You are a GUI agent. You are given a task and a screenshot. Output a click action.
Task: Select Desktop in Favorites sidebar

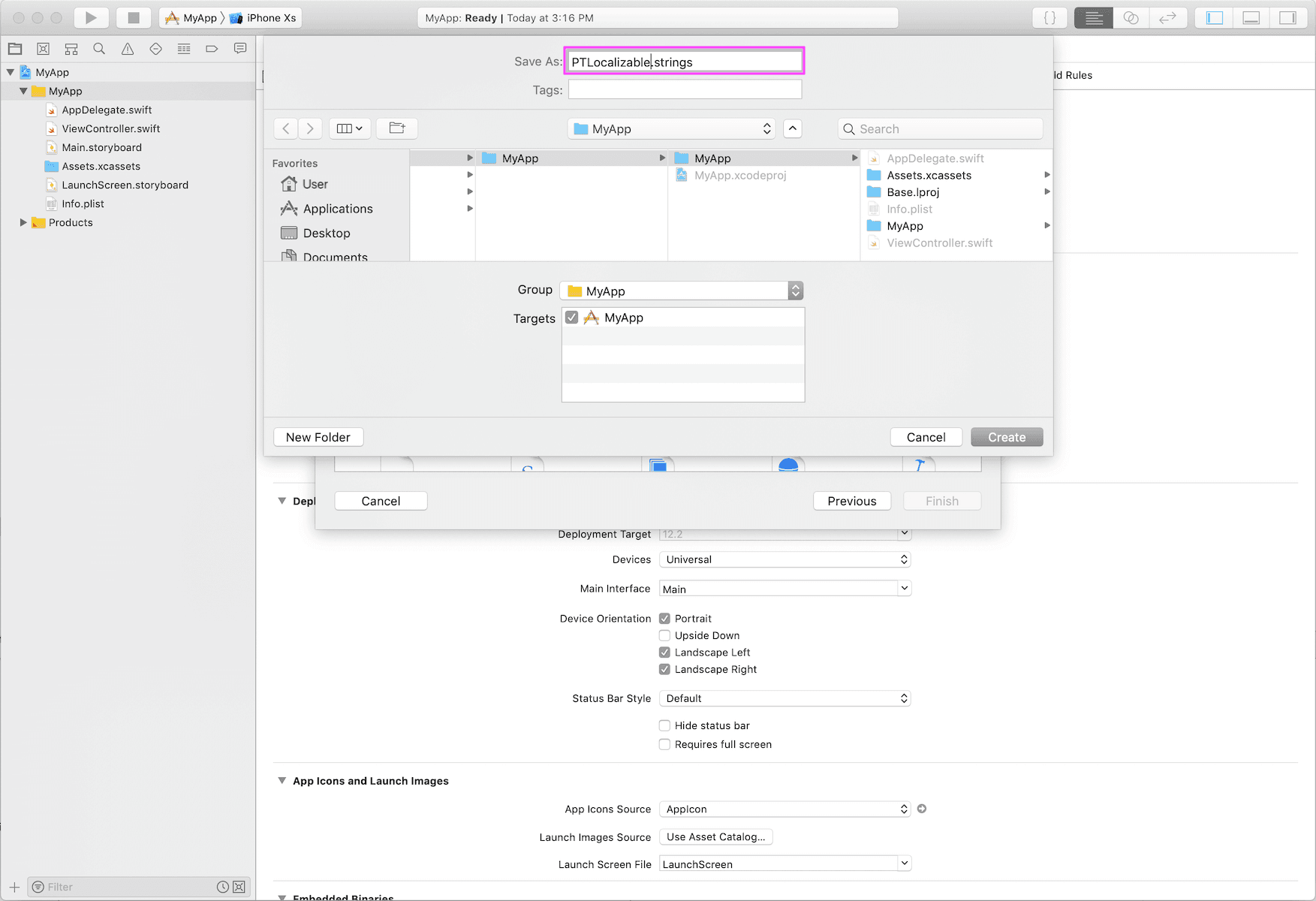click(326, 234)
